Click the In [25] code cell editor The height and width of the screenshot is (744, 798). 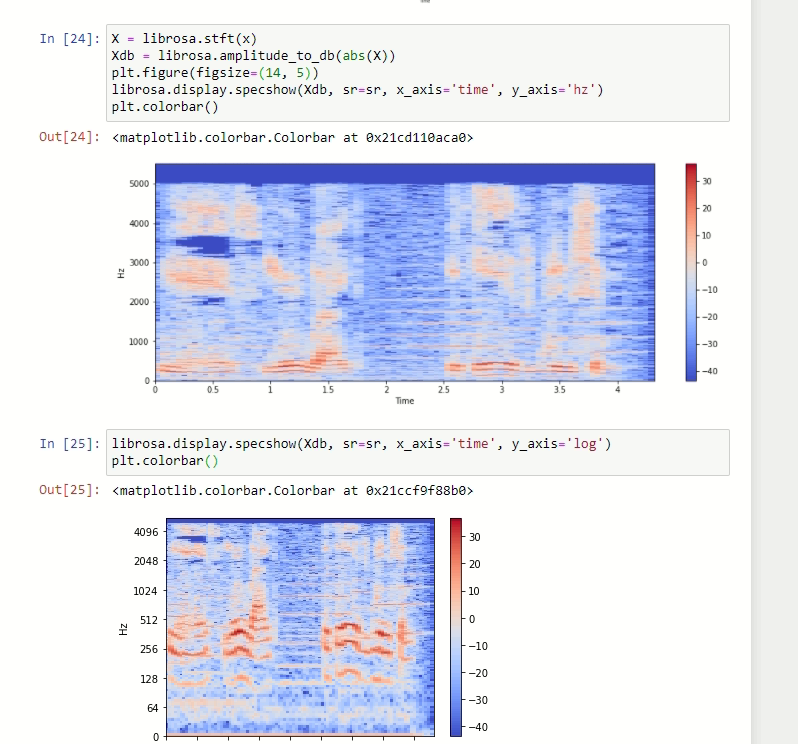coord(417,452)
